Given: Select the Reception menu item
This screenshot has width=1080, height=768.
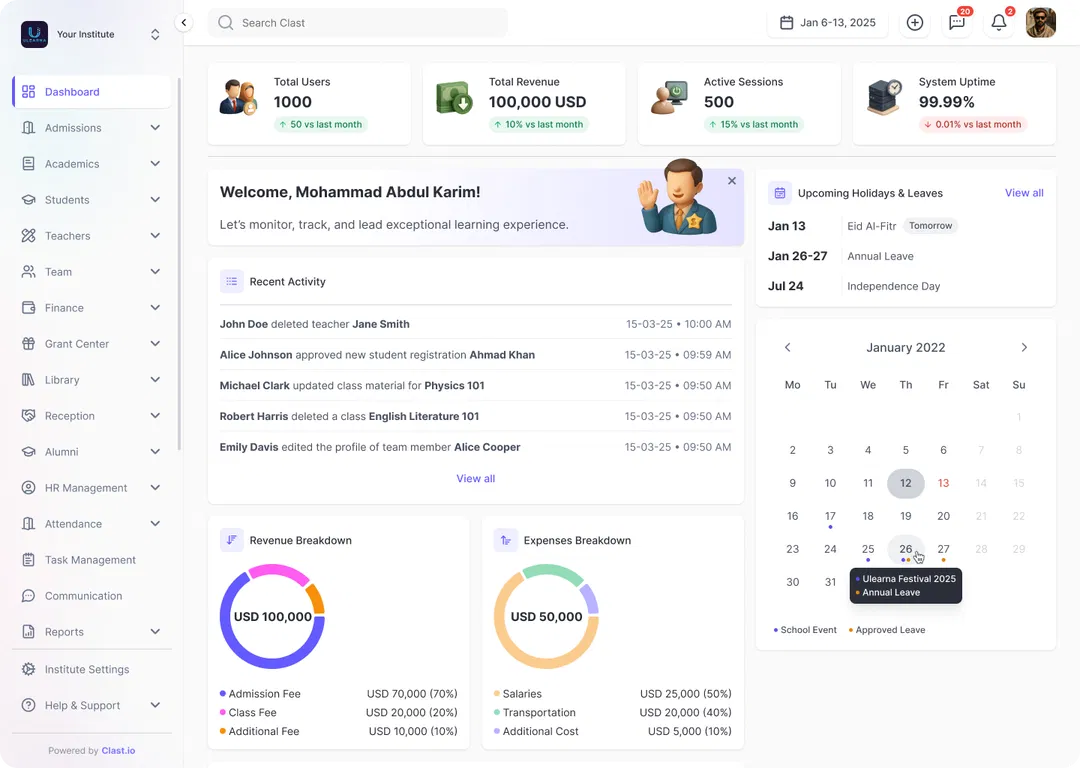Looking at the screenshot, I should pos(92,415).
